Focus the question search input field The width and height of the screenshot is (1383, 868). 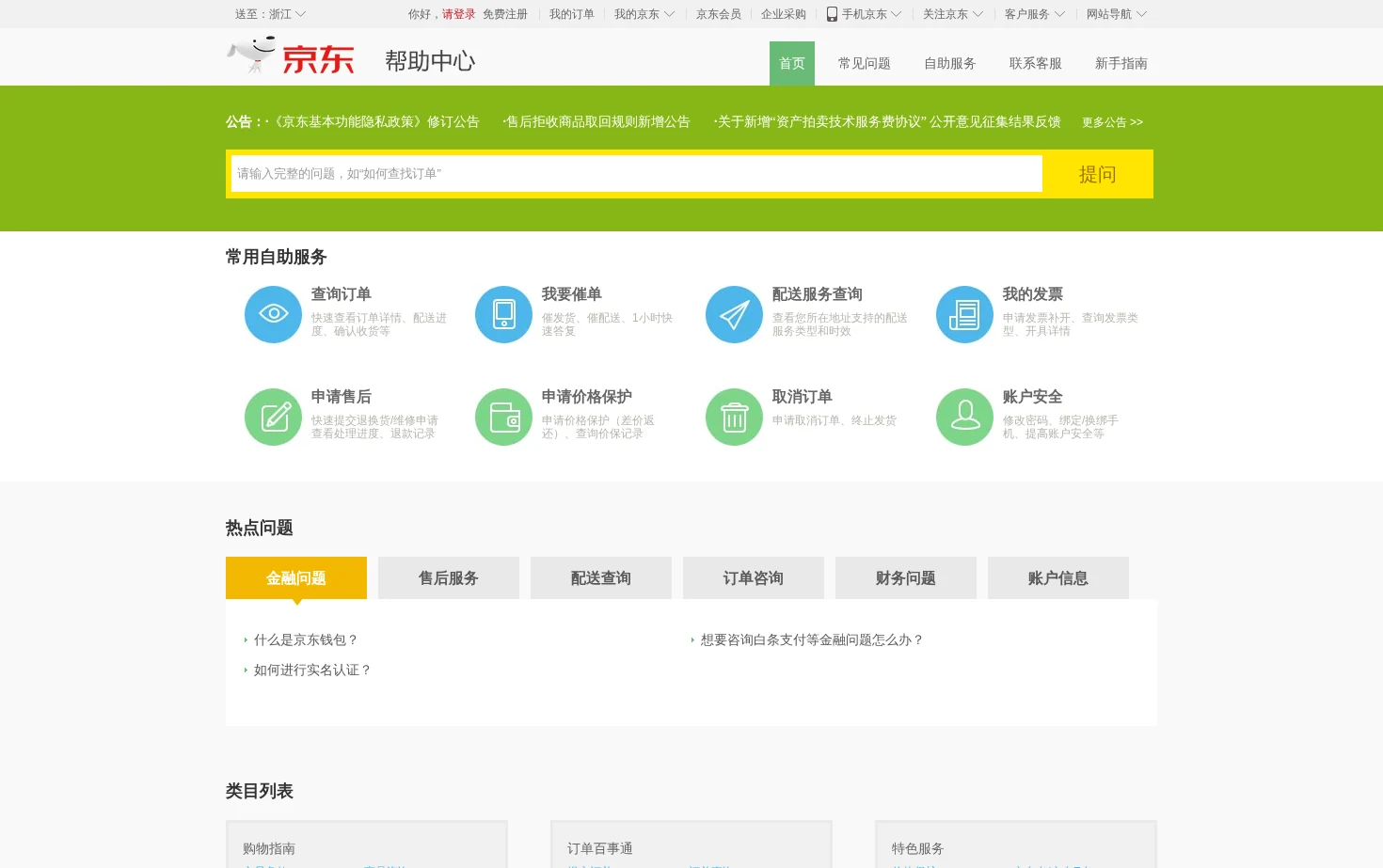637,174
